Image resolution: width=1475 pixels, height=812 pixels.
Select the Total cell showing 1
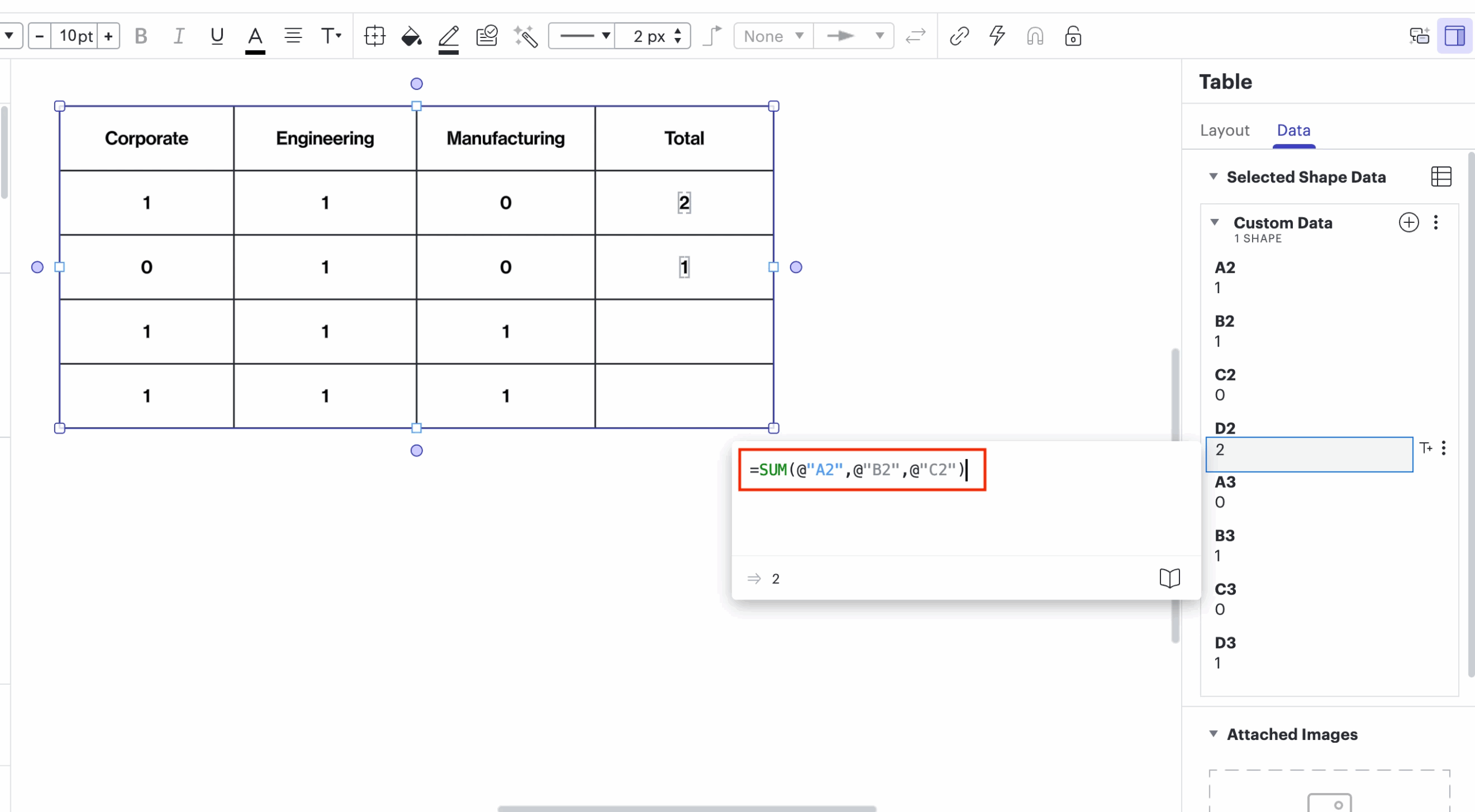(x=684, y=267)
